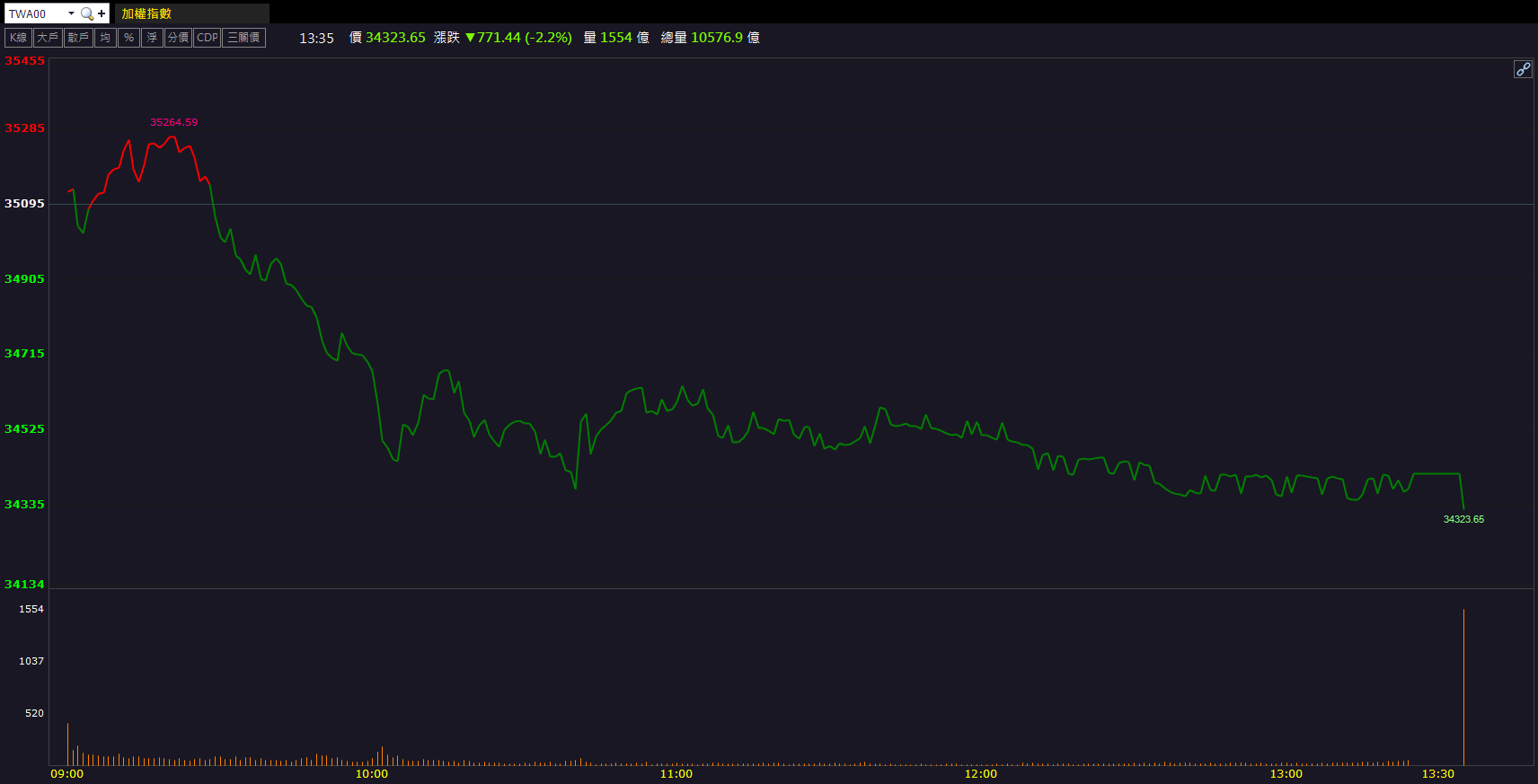
Task: Toggle the 均 average line button
Action: coord(105,38)
